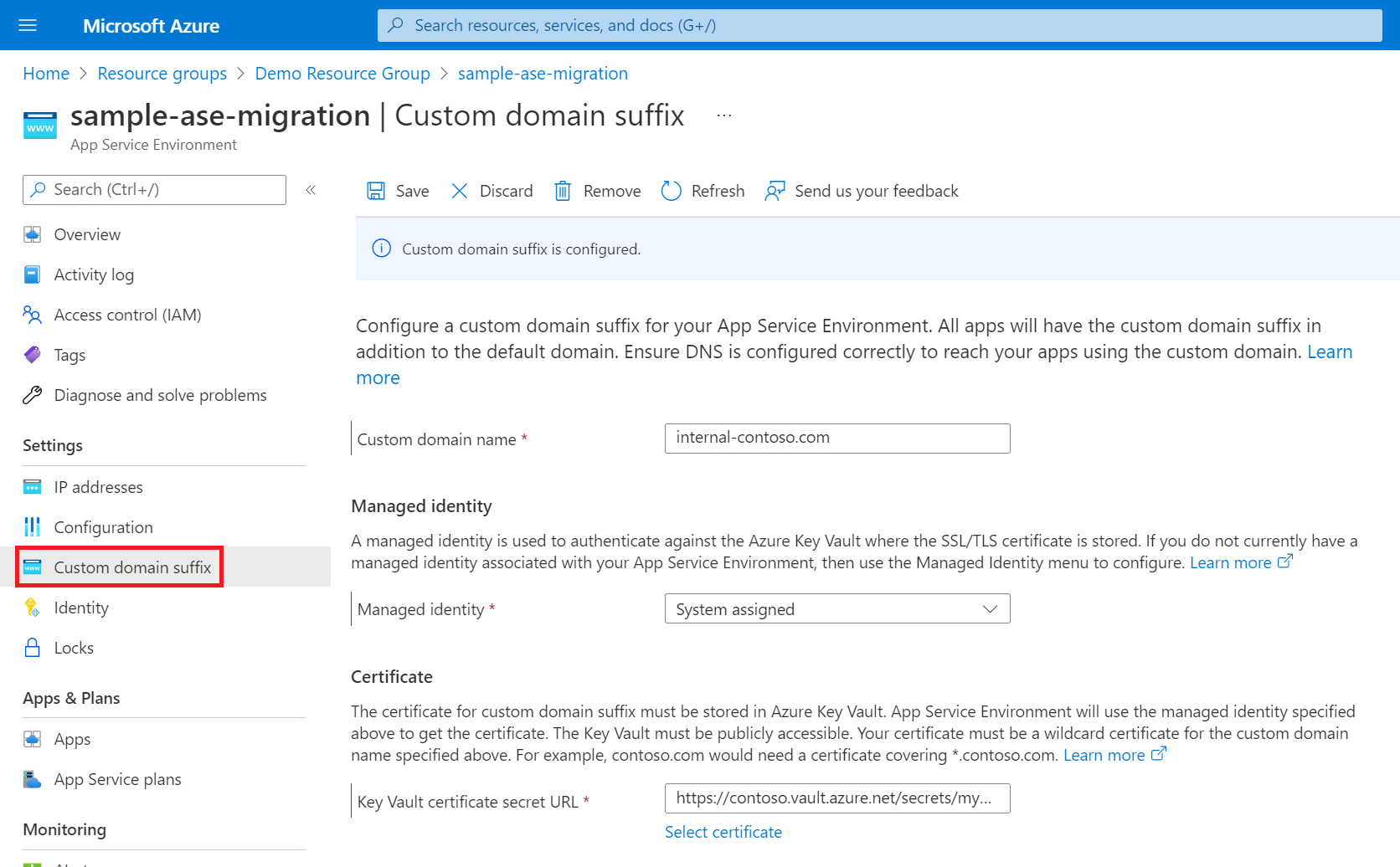Click the Discard X icon
Viewport: 1400px width, 867px height.
click(460, 191)
